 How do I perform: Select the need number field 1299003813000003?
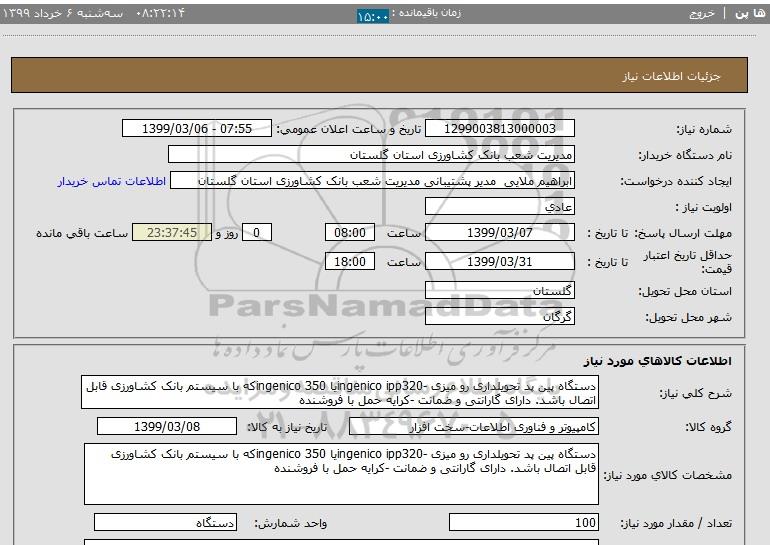tap(499, 129)
